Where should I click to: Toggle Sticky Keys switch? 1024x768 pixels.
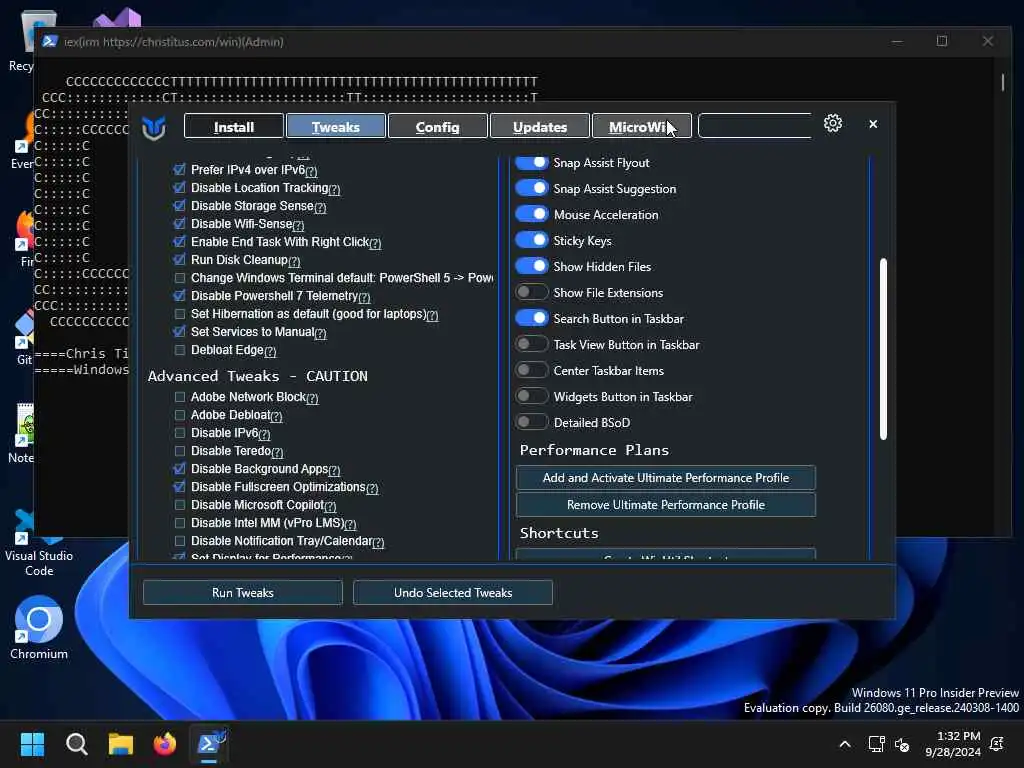point(532,240)
